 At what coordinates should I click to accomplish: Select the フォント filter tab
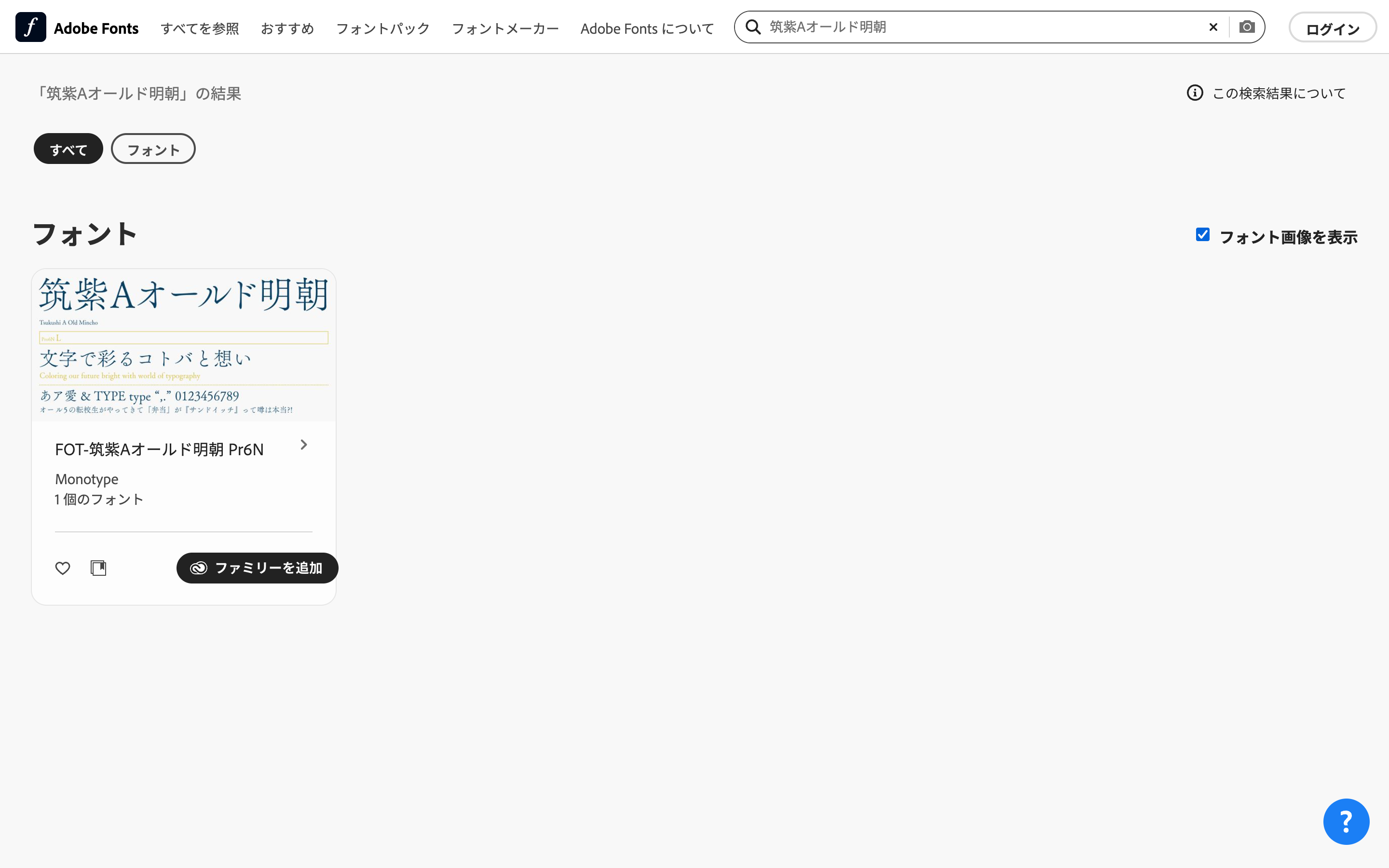(x=153, y=149)
